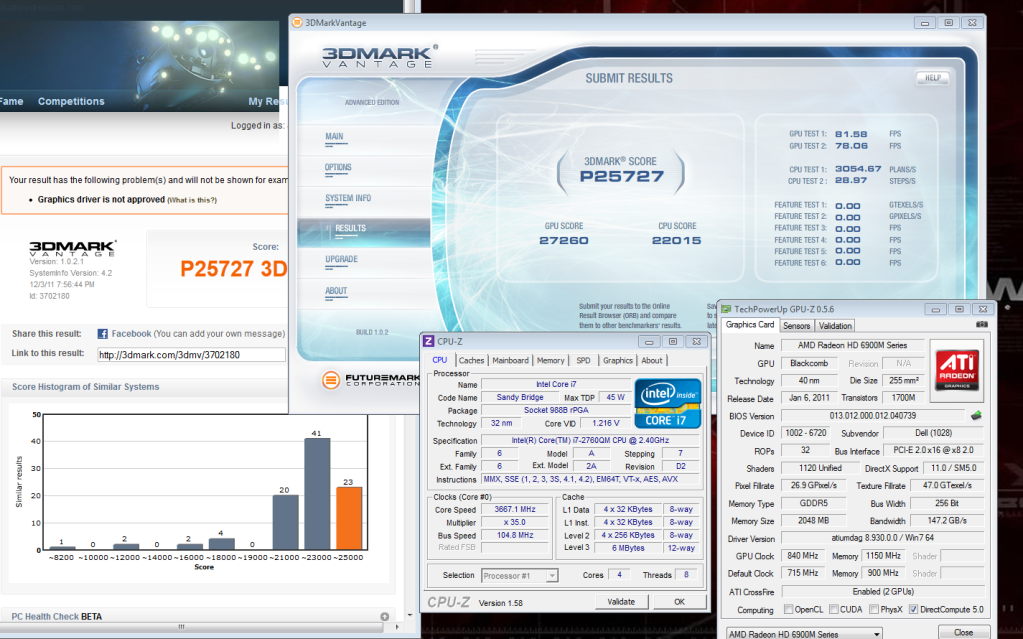Click the BIOS save chip icon
Viewport: 1023px width, 639px height.
point(975,416)
